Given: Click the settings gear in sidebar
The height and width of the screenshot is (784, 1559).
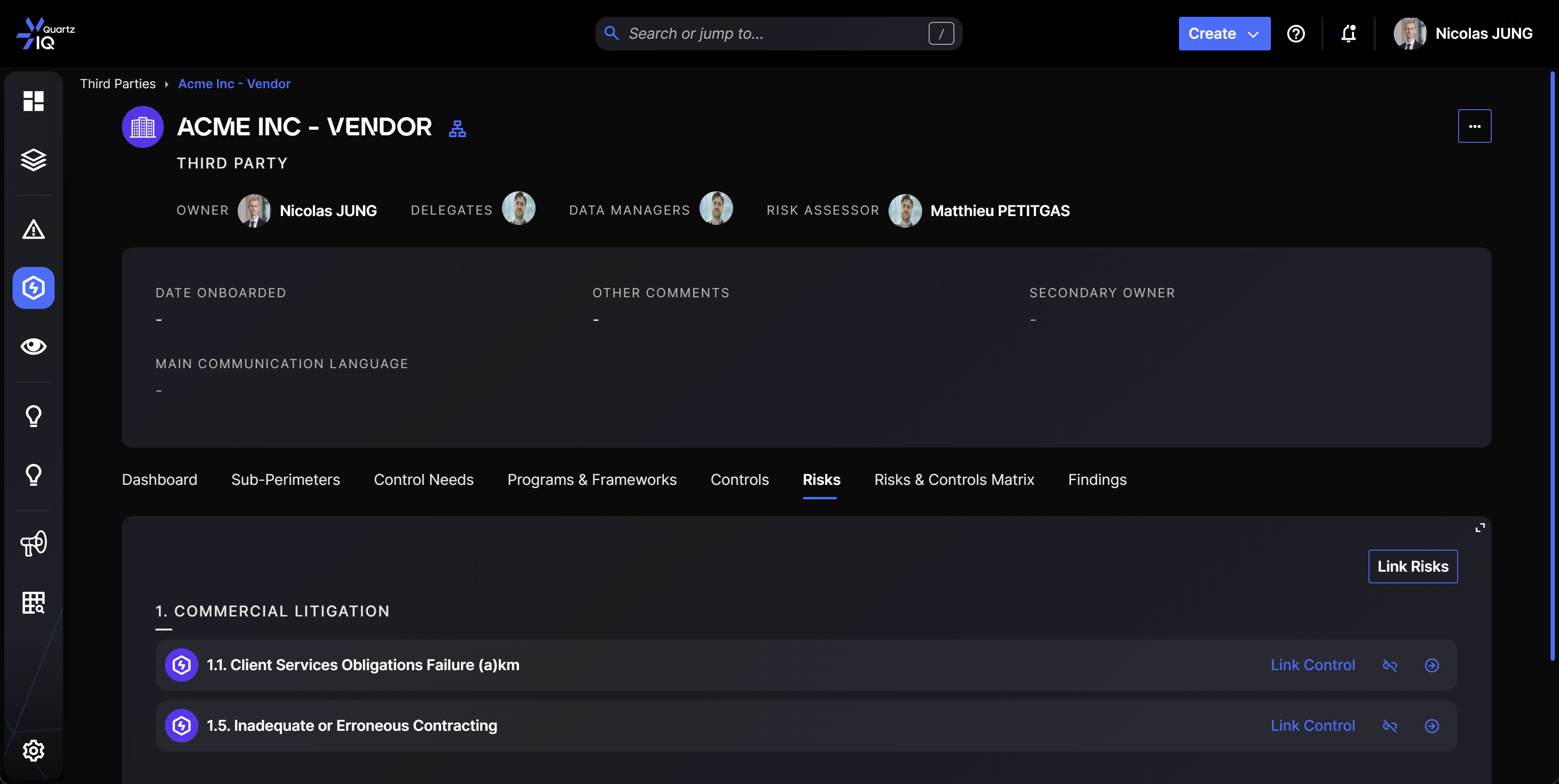Looking at the screenshot, I should click(x=33, y=750).
